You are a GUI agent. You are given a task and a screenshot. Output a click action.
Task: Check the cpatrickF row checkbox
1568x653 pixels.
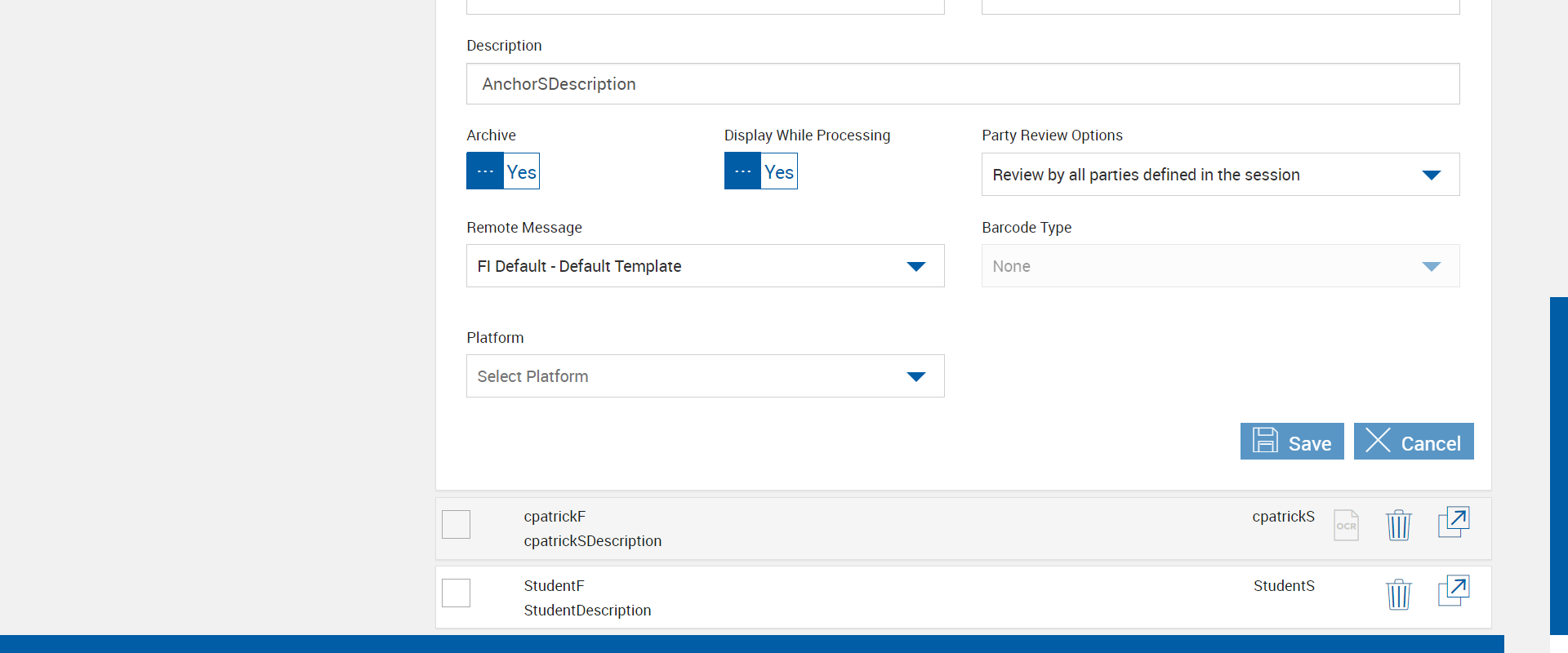[457, 524]
